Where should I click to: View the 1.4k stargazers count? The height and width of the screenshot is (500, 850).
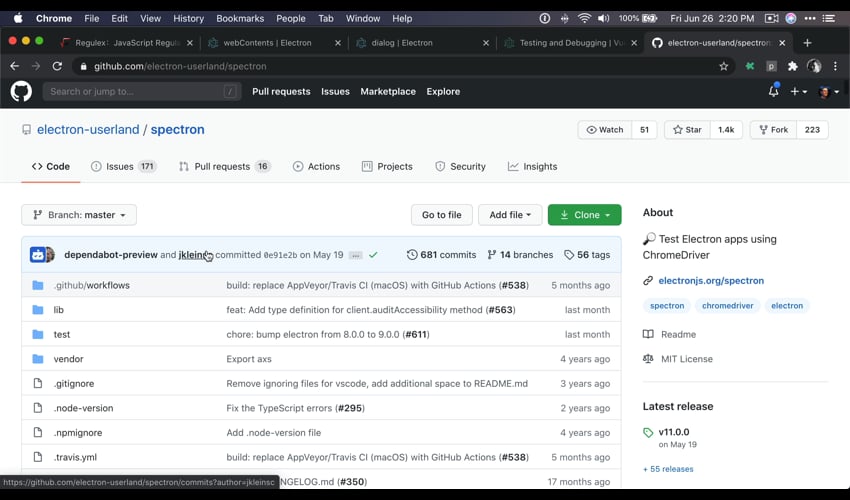726,130
